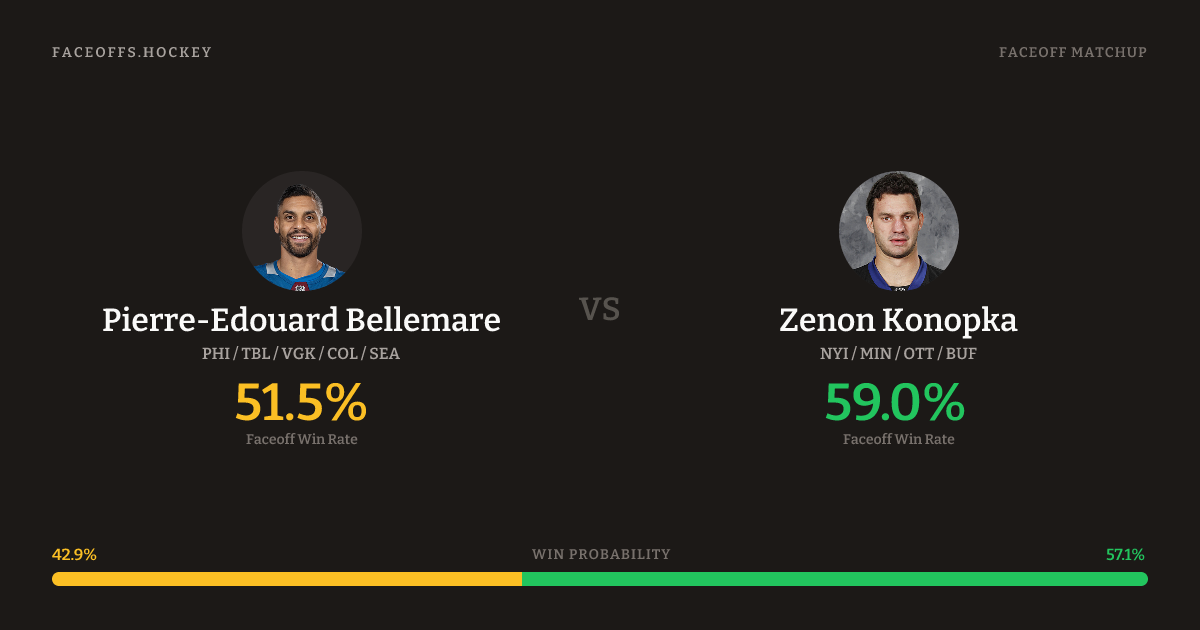The image size is (1200, 630).
Task: Click NYI in Konopka's team list
Action: 834,353
